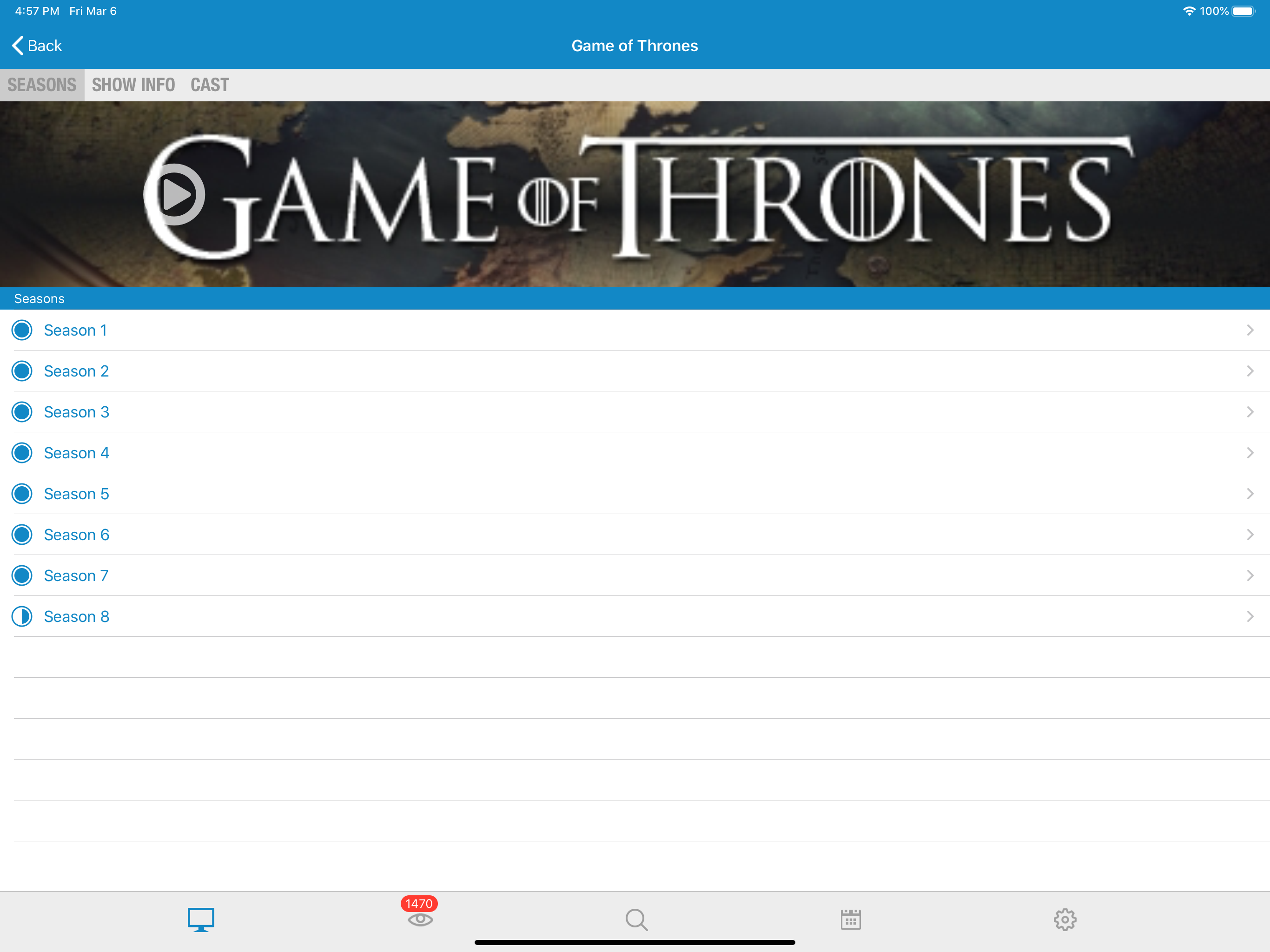
Task: Toggle watched status for Season 3
Action: point(22,412)
